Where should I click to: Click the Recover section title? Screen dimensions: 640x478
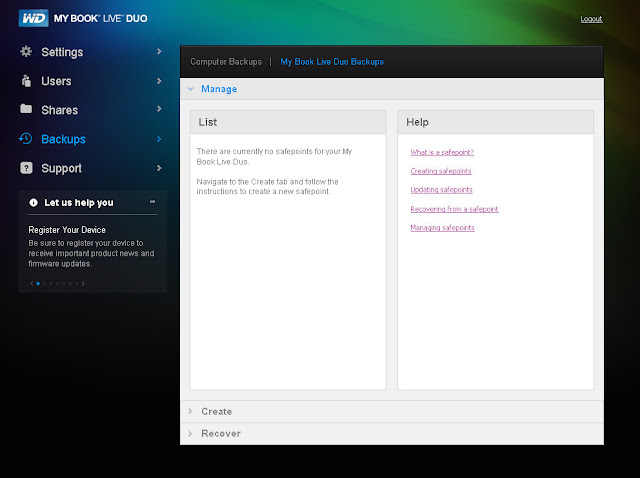(x=221, y=434)
